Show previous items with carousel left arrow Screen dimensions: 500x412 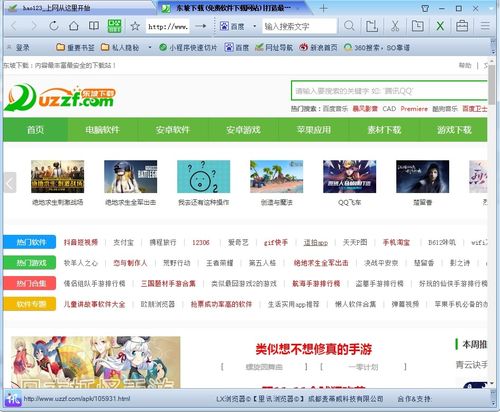point(10,183)
